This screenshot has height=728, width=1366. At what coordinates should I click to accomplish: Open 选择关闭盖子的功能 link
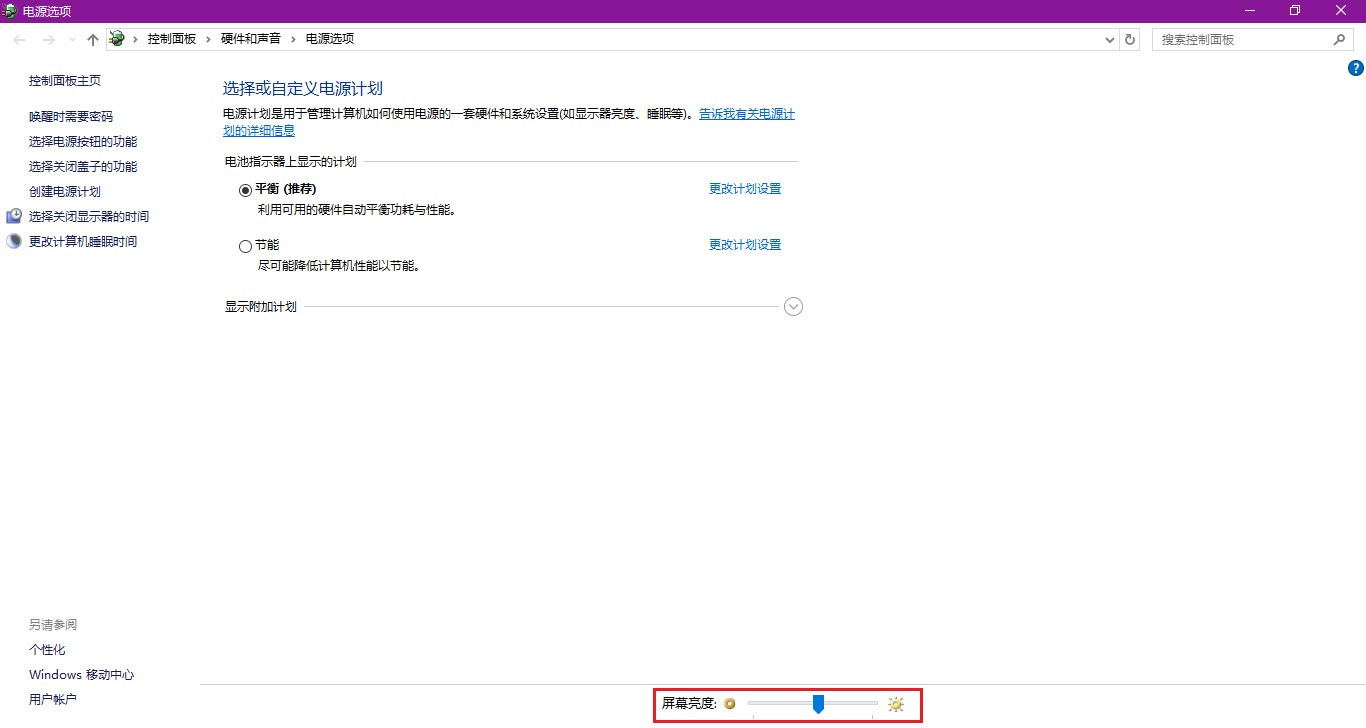tap(83, 167)
